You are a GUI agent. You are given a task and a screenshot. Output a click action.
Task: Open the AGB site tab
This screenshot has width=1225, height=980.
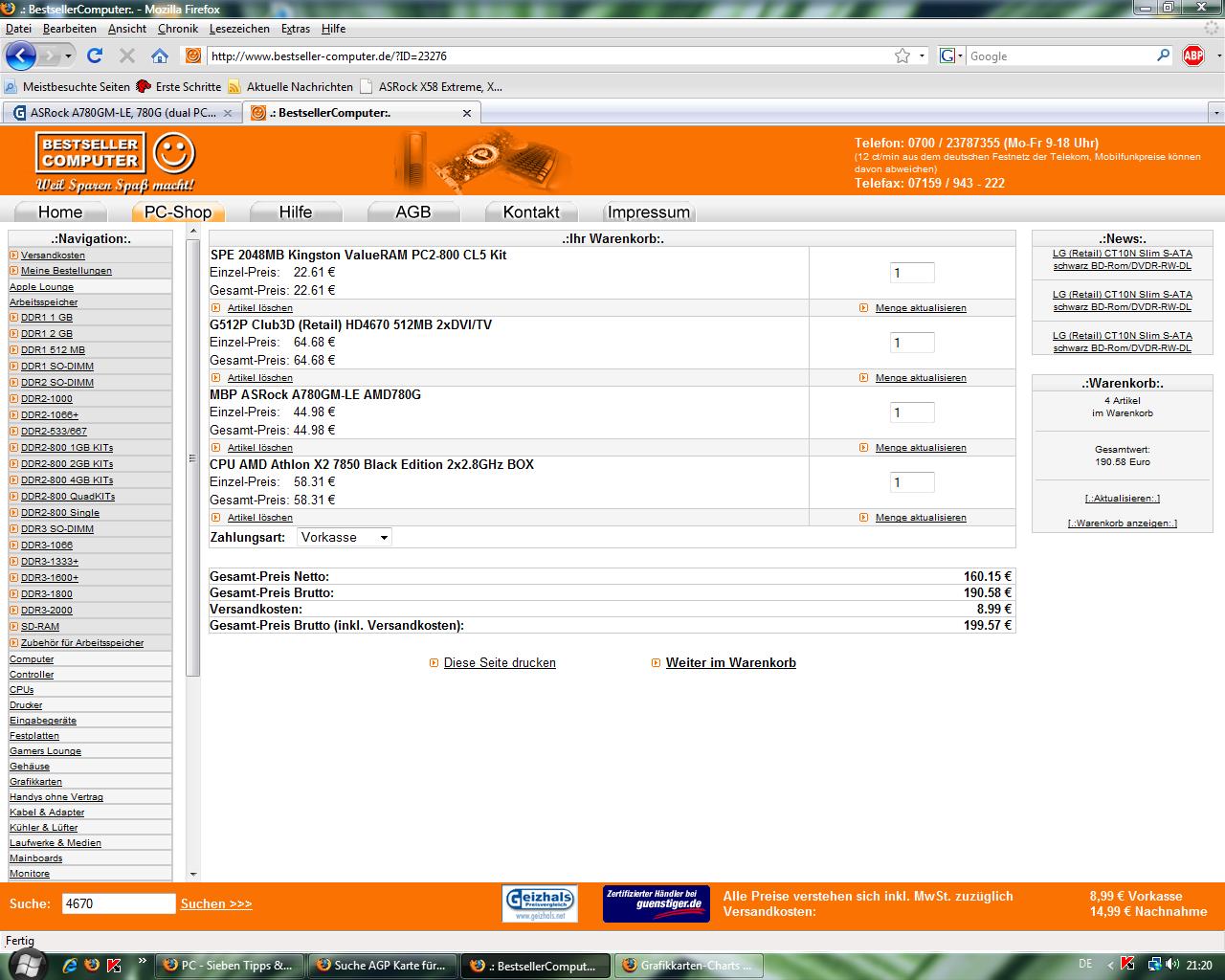tap(413, 212)
